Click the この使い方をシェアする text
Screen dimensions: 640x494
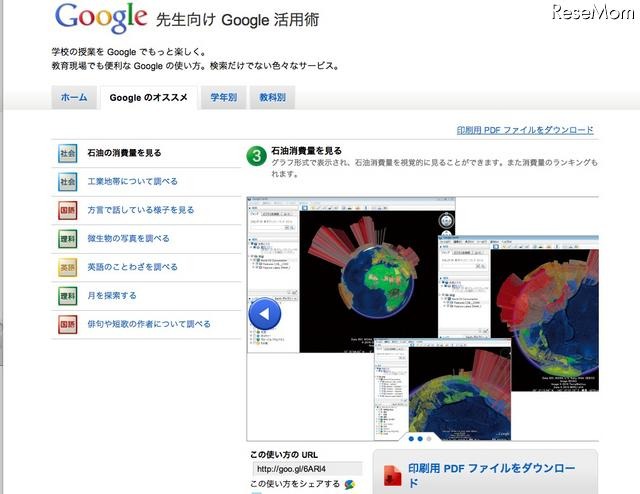tap(295, 484)
